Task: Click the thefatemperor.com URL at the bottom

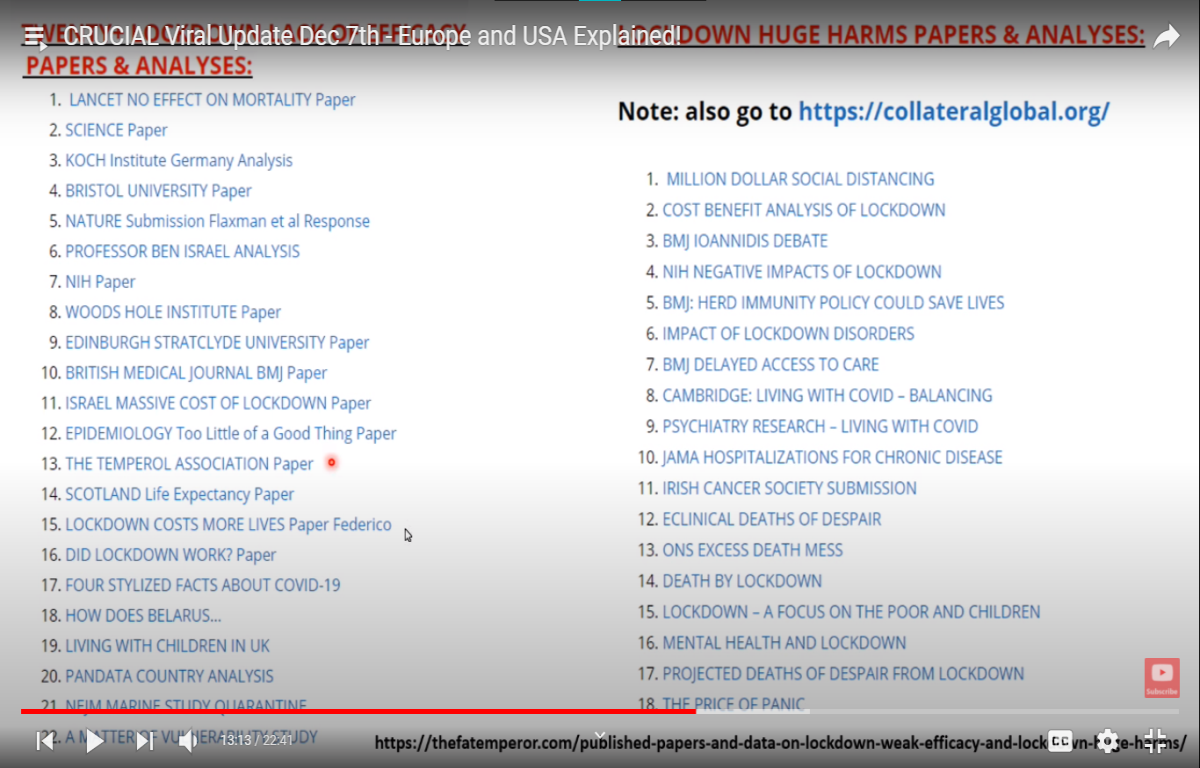Action: (782, 743)
